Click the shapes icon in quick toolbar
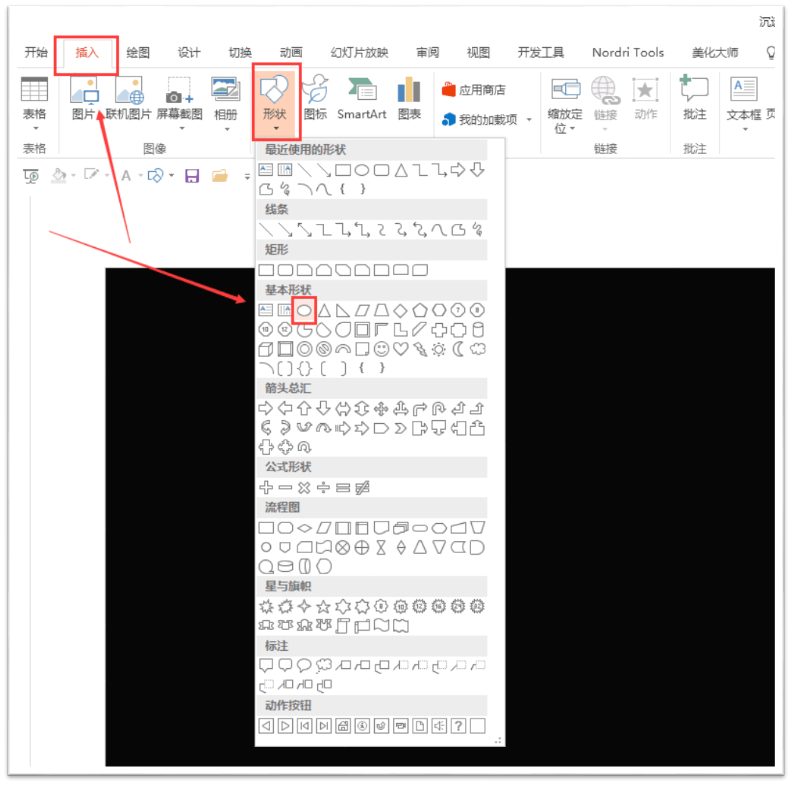Image resolution: width=792 pixels, height=785 pixels. (x=155, y=176)
